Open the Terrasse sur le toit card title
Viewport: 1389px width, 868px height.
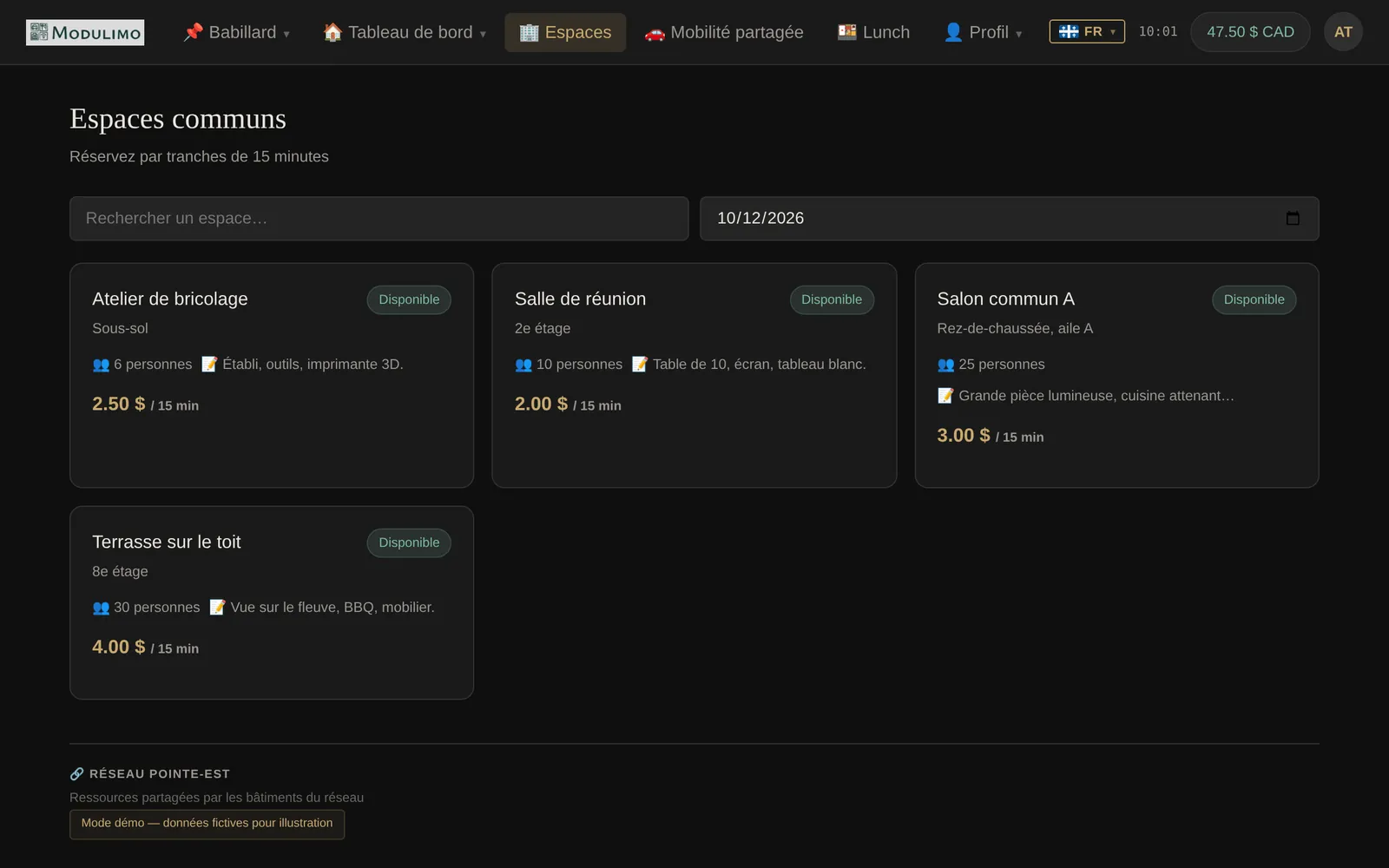click(167, 542)
